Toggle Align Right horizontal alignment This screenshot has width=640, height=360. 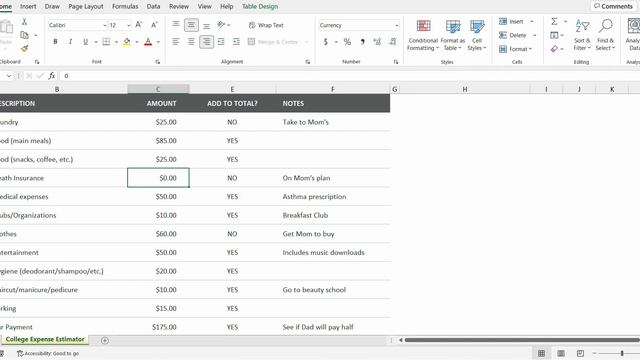tap(207, 42)
